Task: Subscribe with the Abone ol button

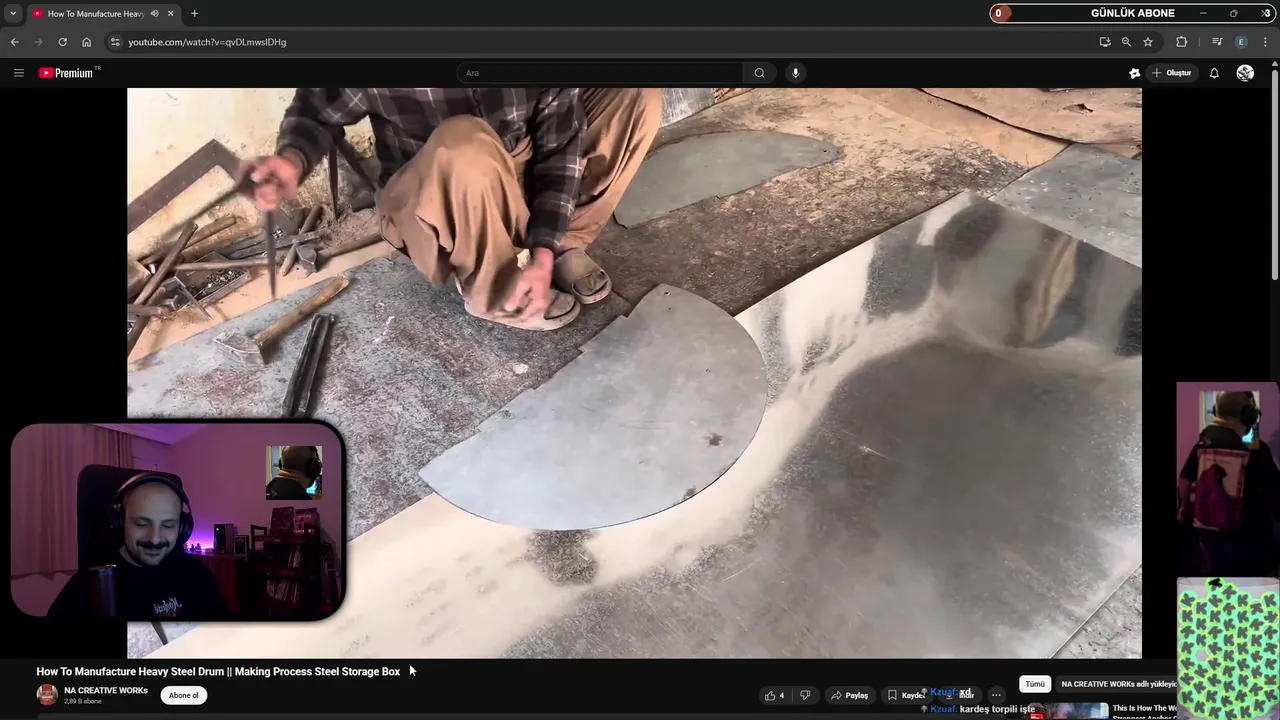Action: [184, 695]
